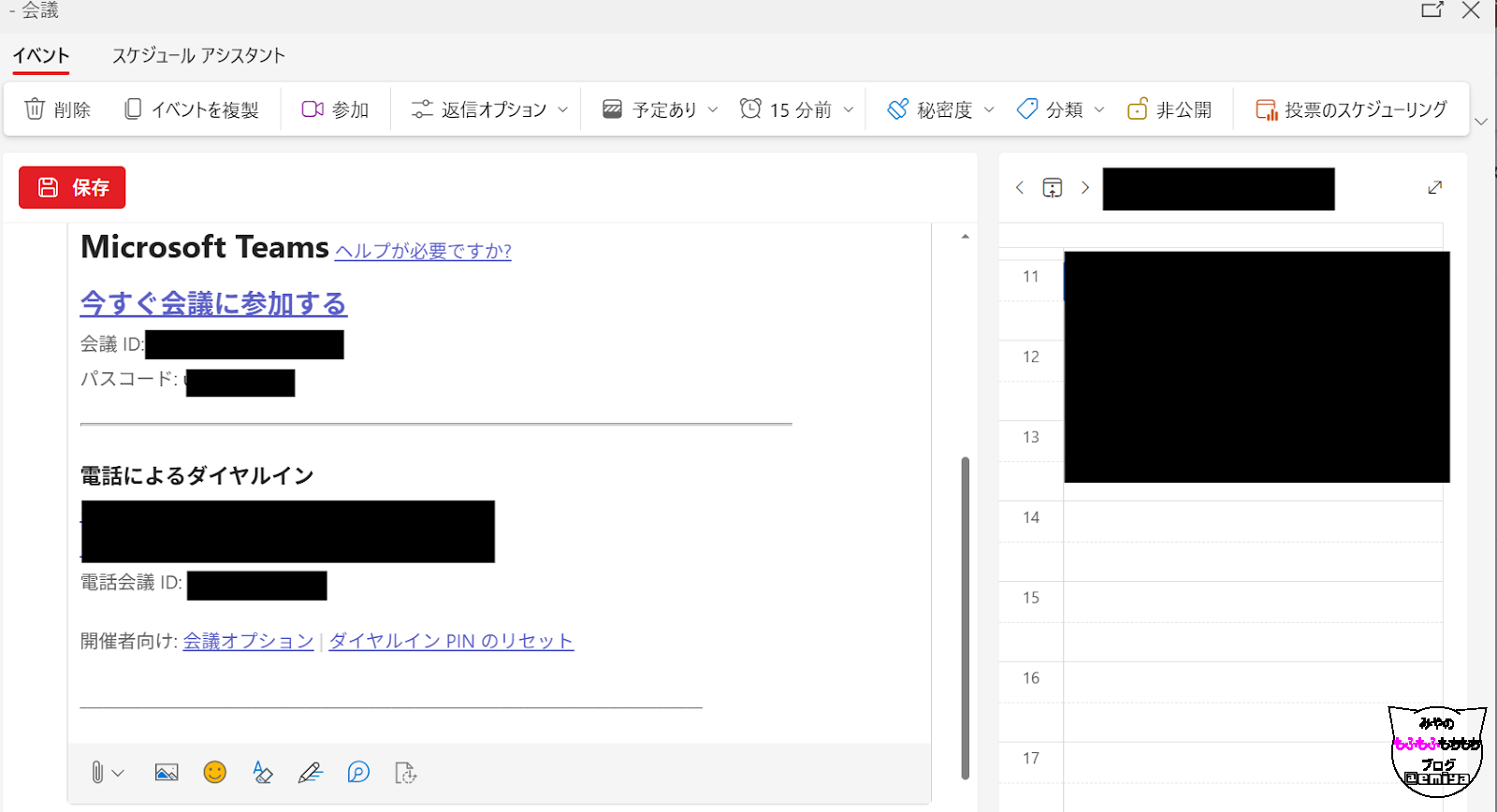This screenshot has height=812, width=1497.
Task: Click the document insert icon in editor toolbar
Action: (x=406, y=773)
